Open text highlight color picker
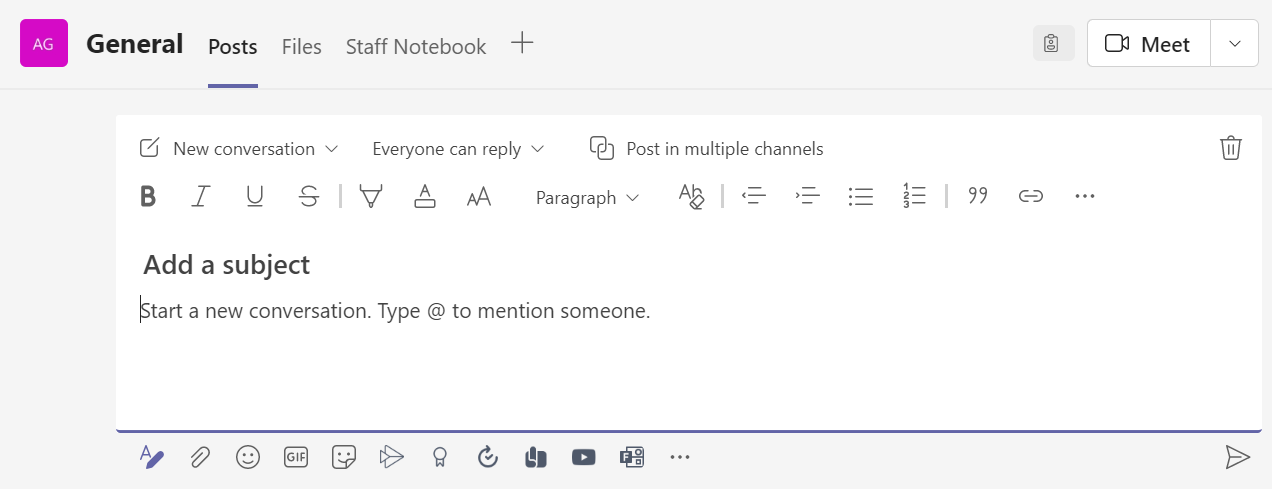The image size is (1272, 489). pyautogui.click(x=371, y=197)
